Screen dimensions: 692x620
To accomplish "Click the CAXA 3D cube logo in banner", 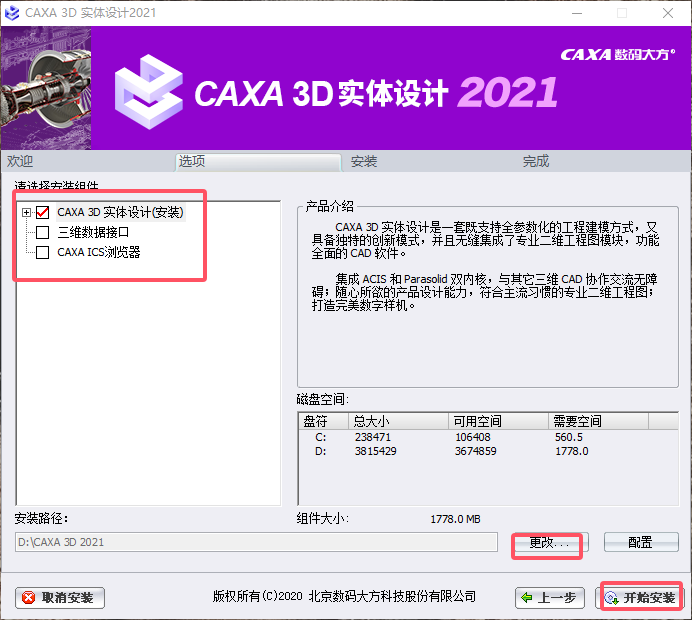I will [149, 92].
